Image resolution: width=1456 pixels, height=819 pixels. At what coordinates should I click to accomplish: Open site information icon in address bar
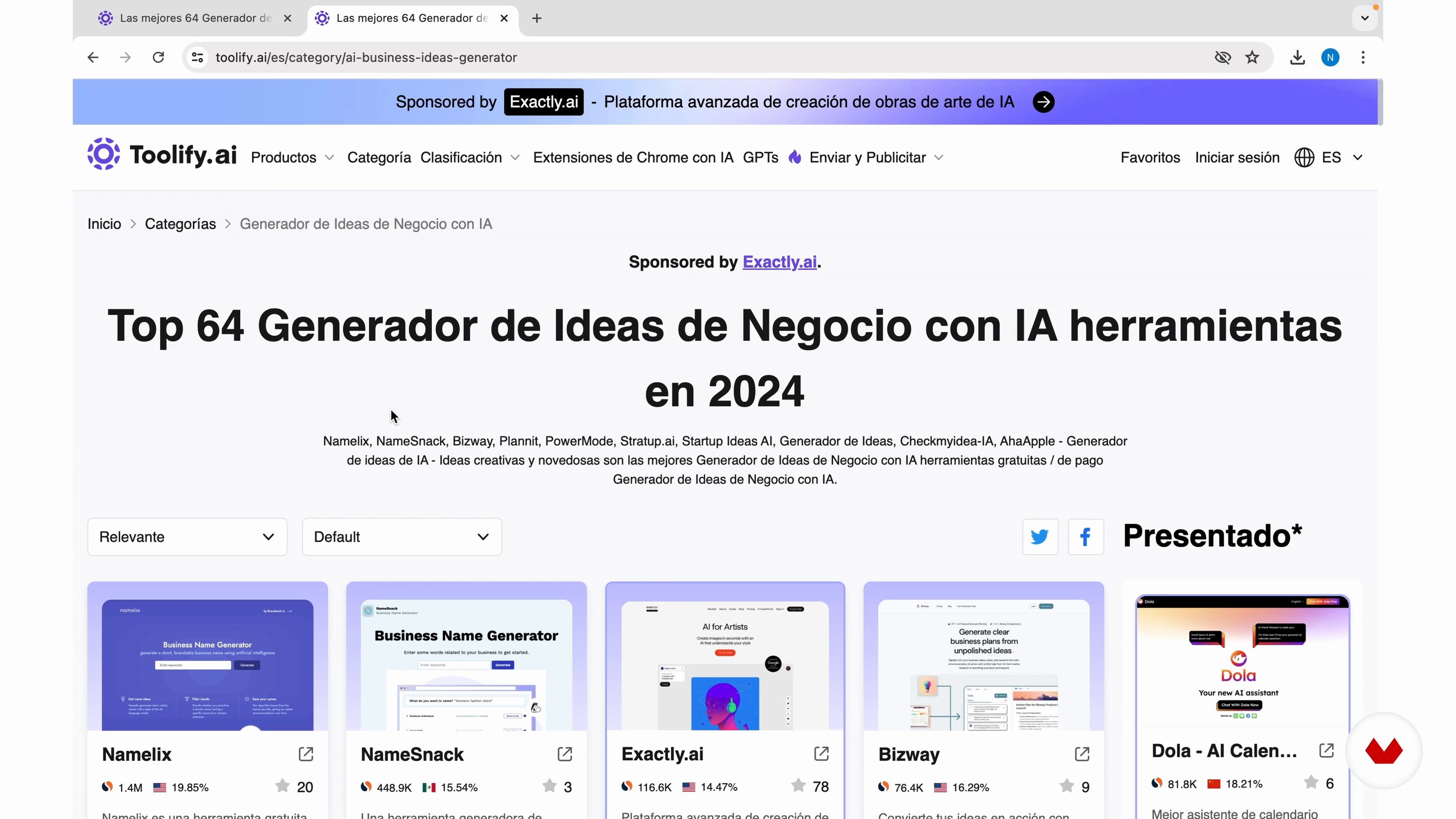tap(197, 57)
